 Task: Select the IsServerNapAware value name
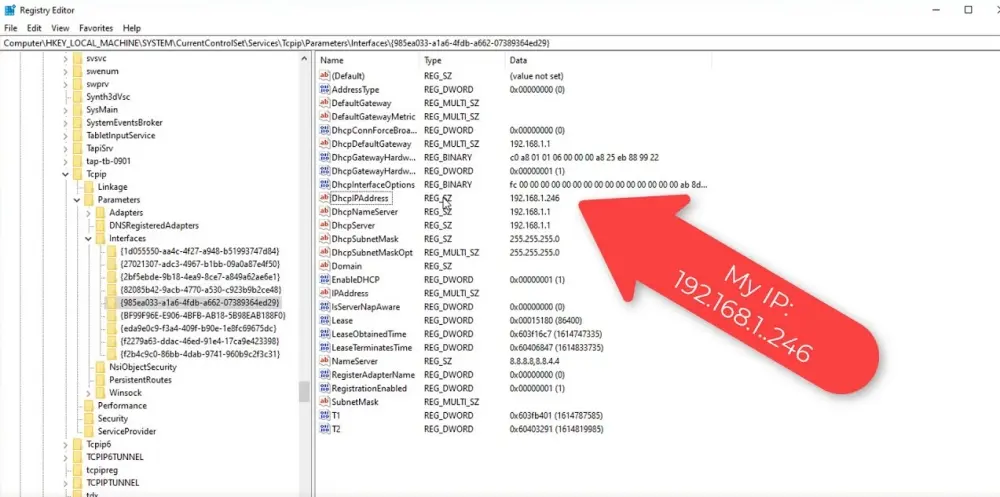point(364,307)
